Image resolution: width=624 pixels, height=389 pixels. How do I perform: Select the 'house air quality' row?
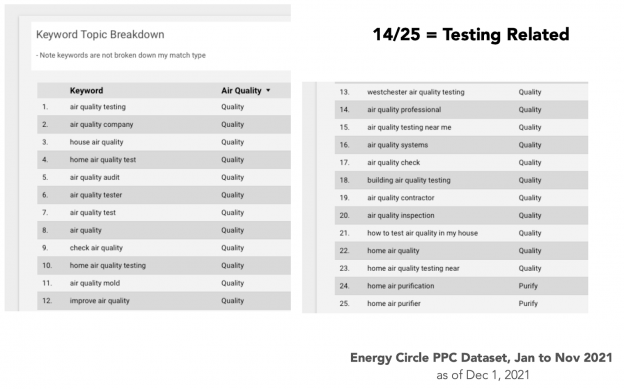pyautogui.click(x=164, y=142)
